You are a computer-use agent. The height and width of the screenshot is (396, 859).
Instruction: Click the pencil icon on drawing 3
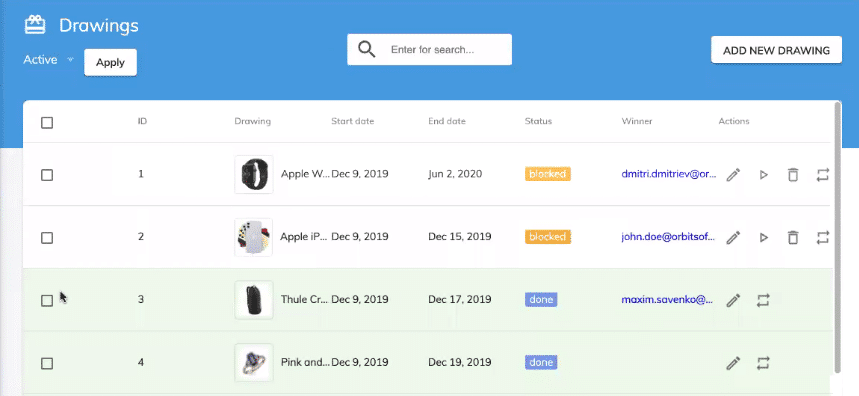734,300
